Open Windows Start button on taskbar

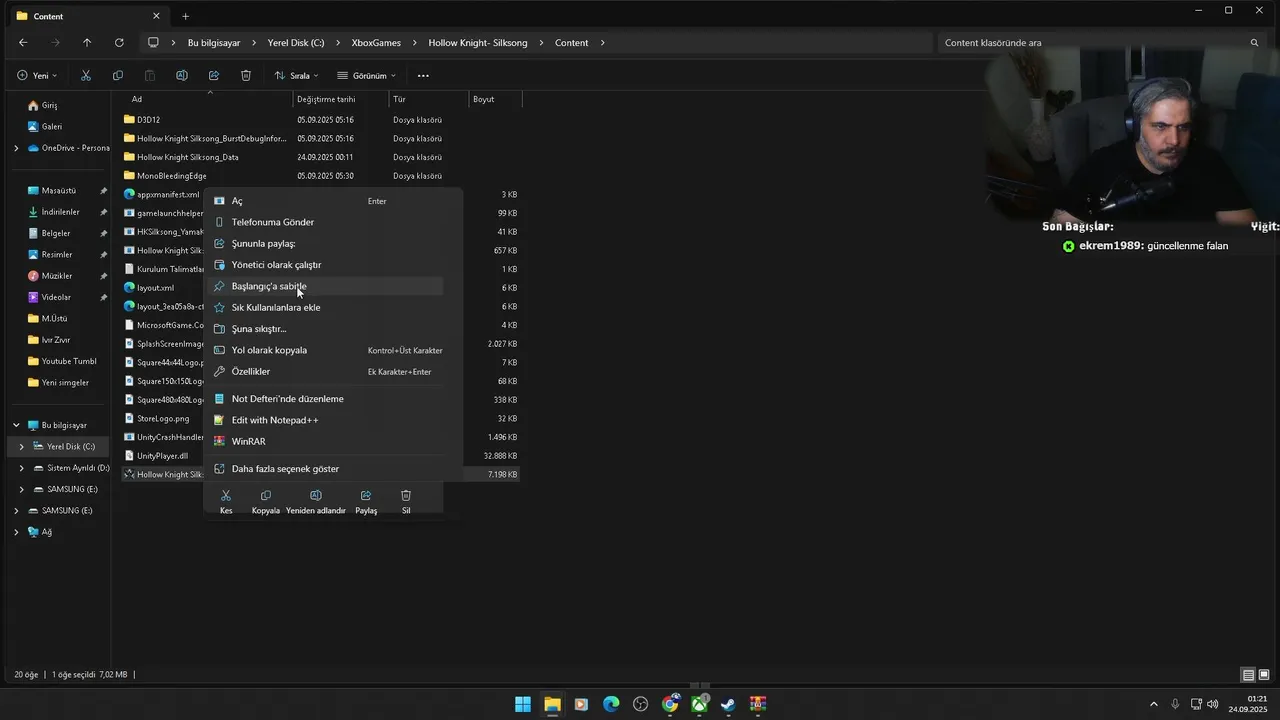point(523,704)
